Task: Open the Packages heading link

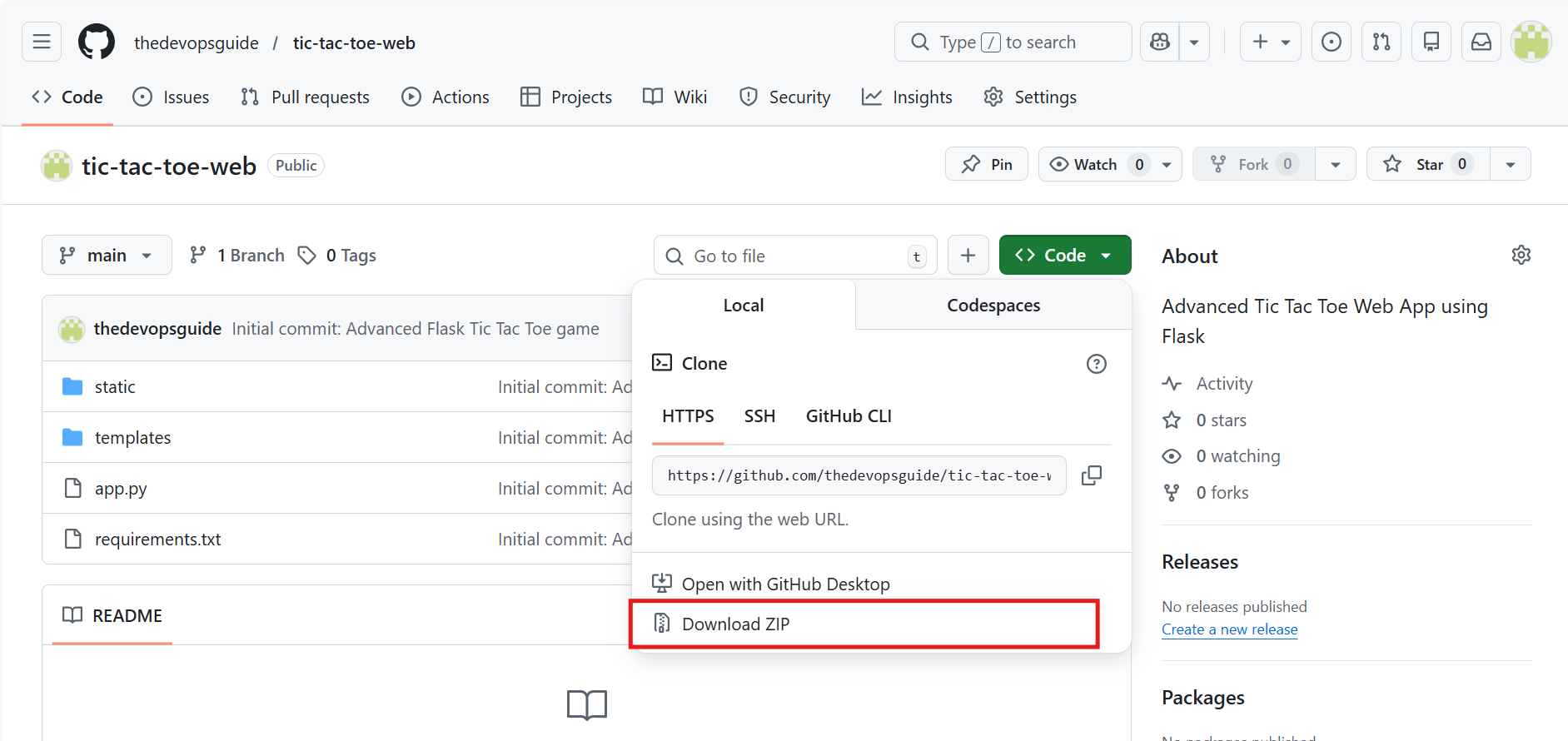Action: click(x=1203, y=698)
